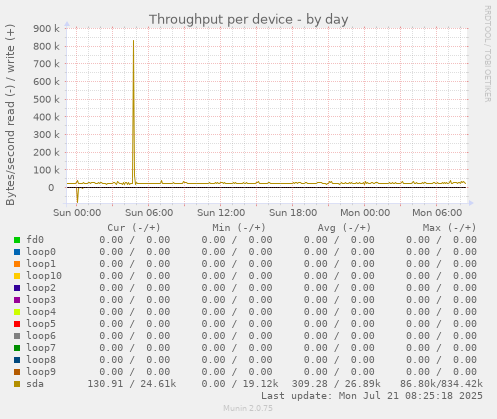Click the 'loop6' device label
Screen dimensions: 497x419
[x=41, y=336]
